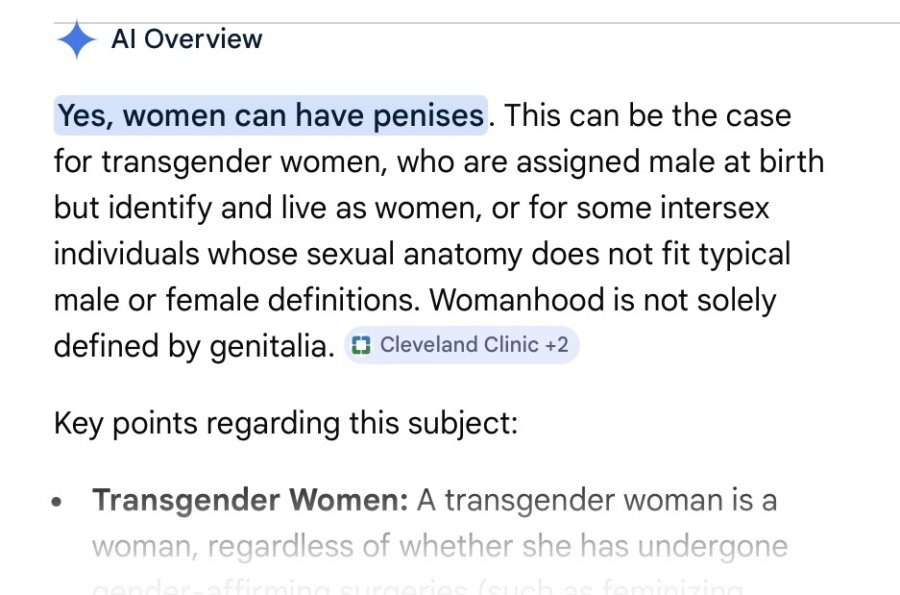Click faded line "woman, regardless of whether"
900x595 pixels.
pyautogui.click(x=302, y=546)
